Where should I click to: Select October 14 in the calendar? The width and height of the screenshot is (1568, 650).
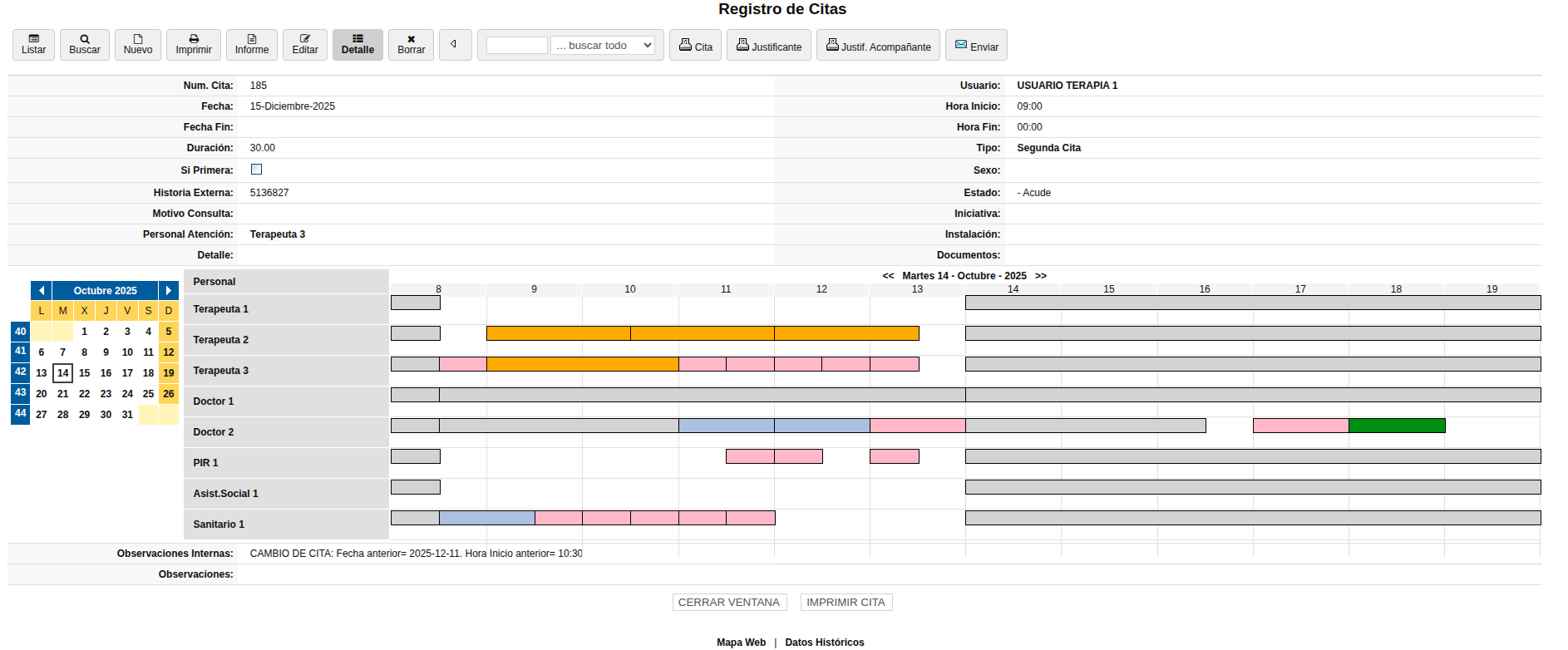tap(62, 373)
